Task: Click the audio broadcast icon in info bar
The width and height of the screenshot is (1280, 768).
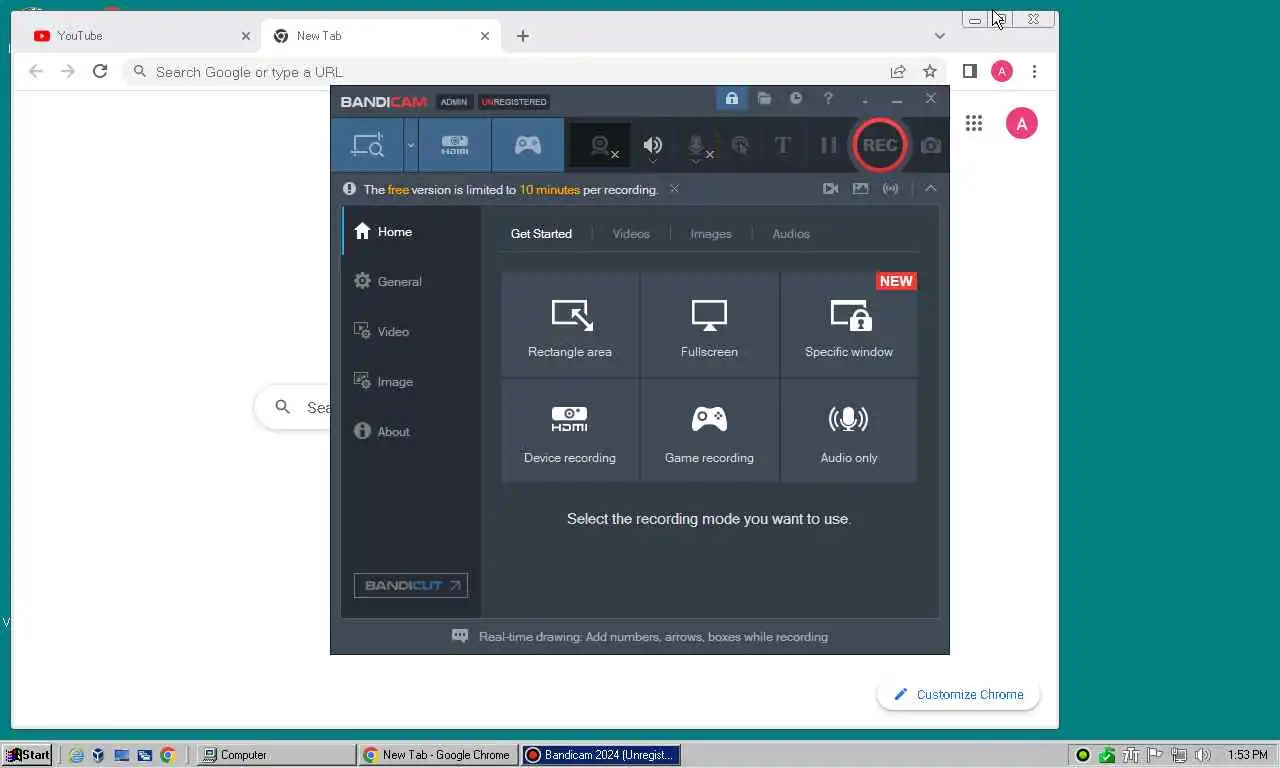Action: pos(890,188)
